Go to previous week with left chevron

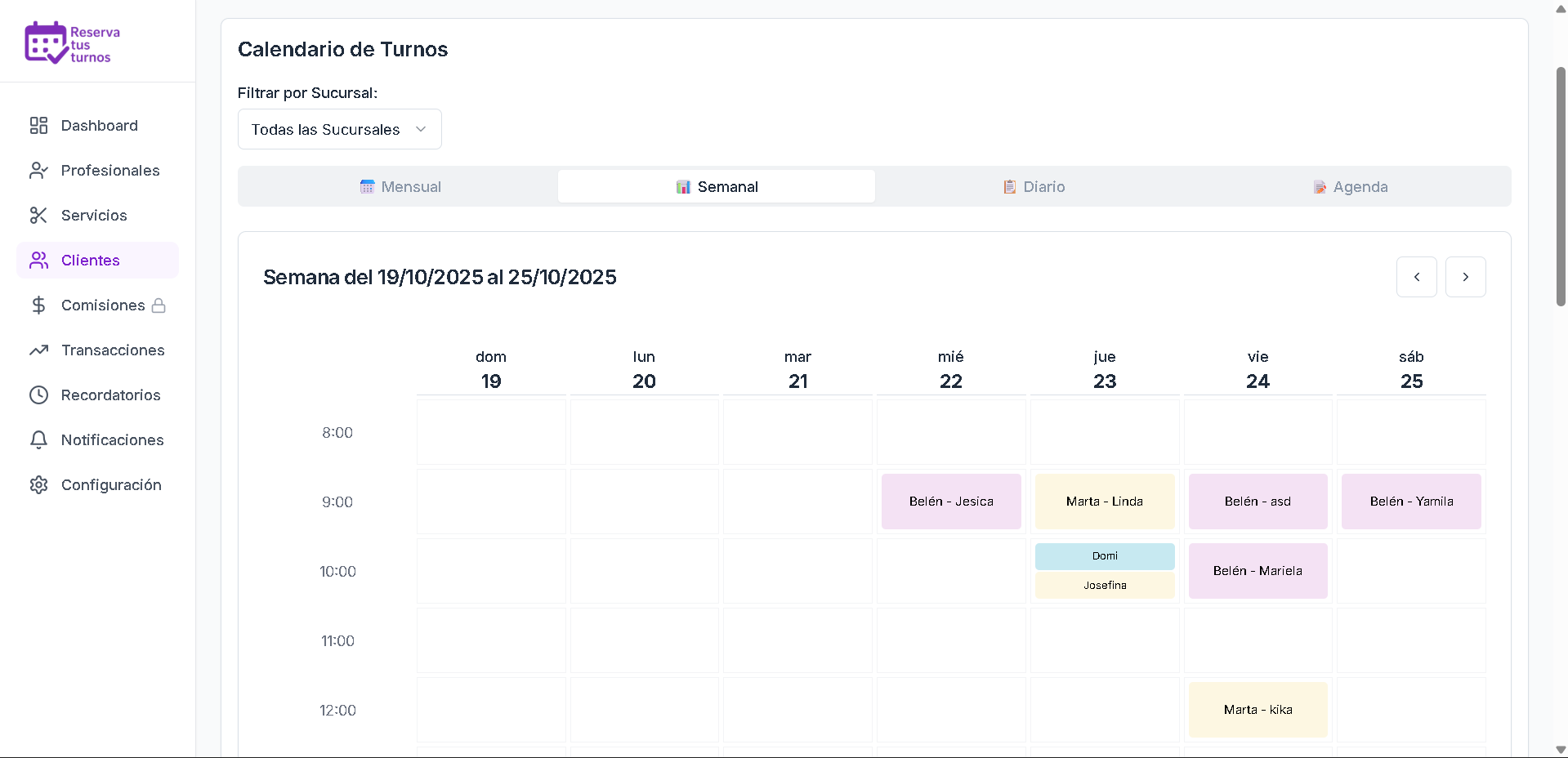(x=1416, y=277)
